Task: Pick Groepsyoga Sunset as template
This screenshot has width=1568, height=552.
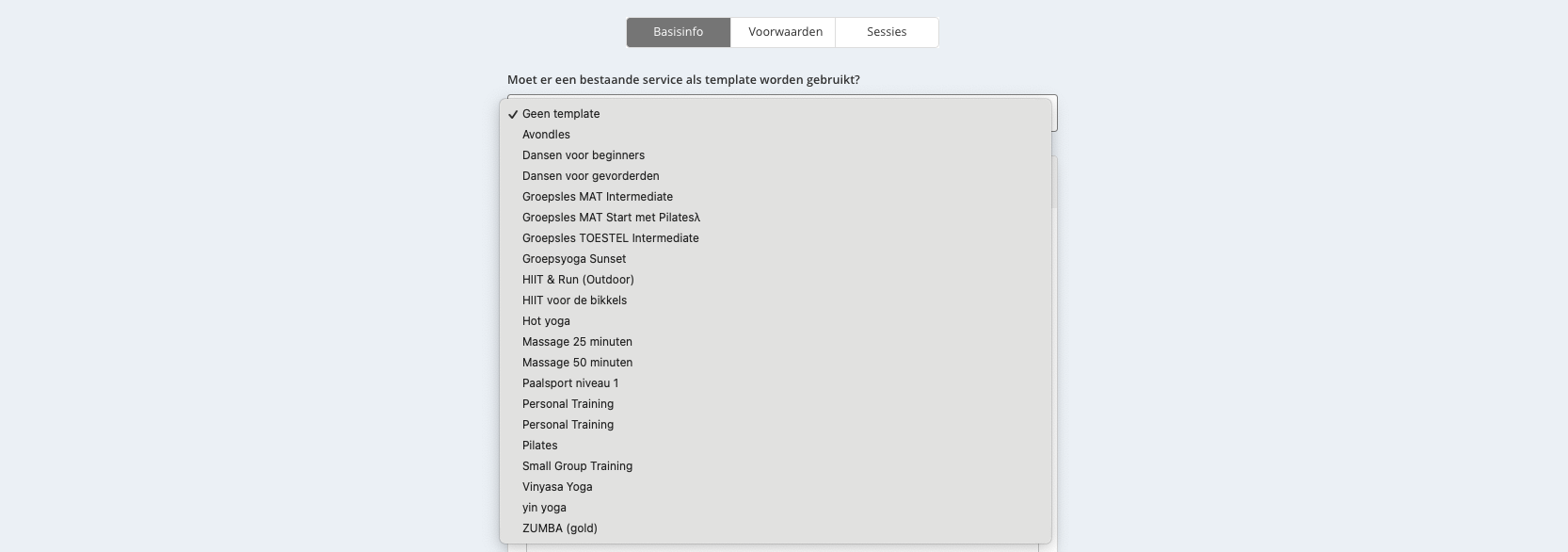Action: pos(776,259)
